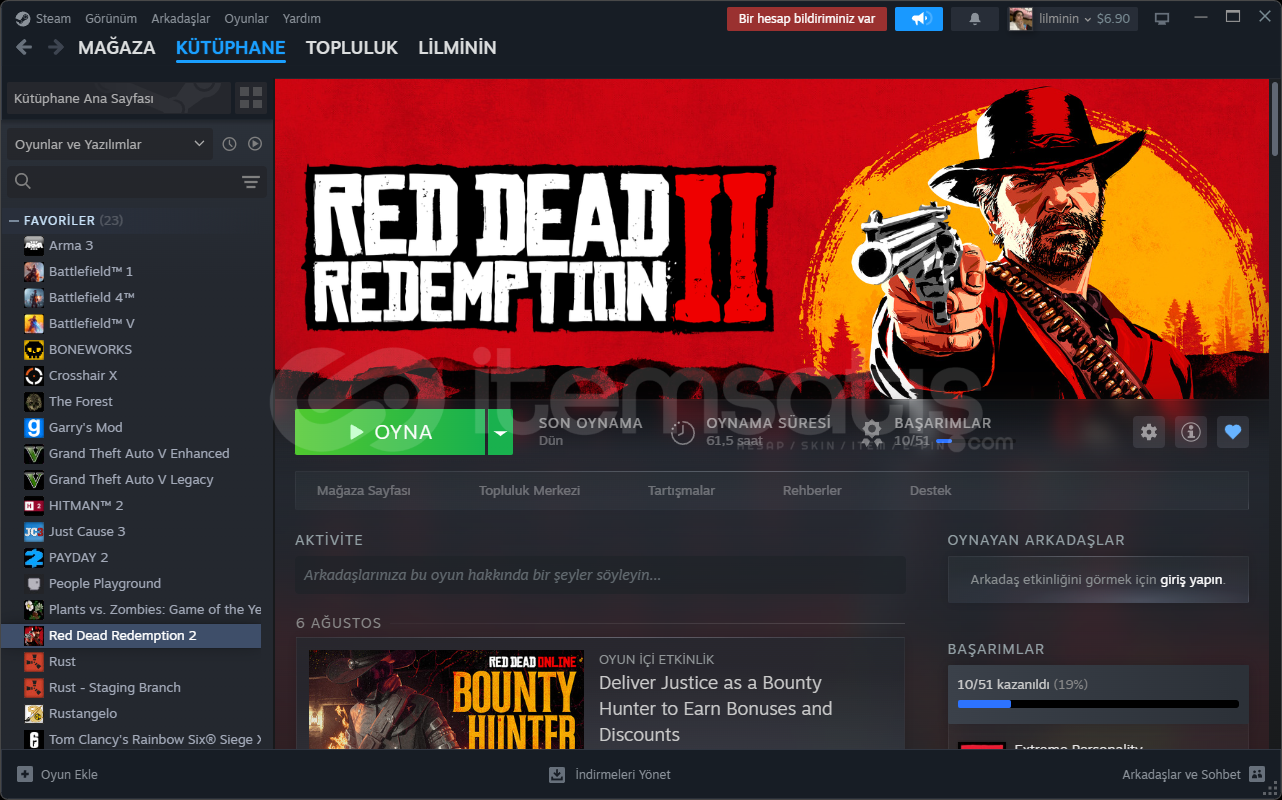Open the Görünüm menu
This screenshot has width=1282, height=800.
pyautogui.click(x=111, y=18)
